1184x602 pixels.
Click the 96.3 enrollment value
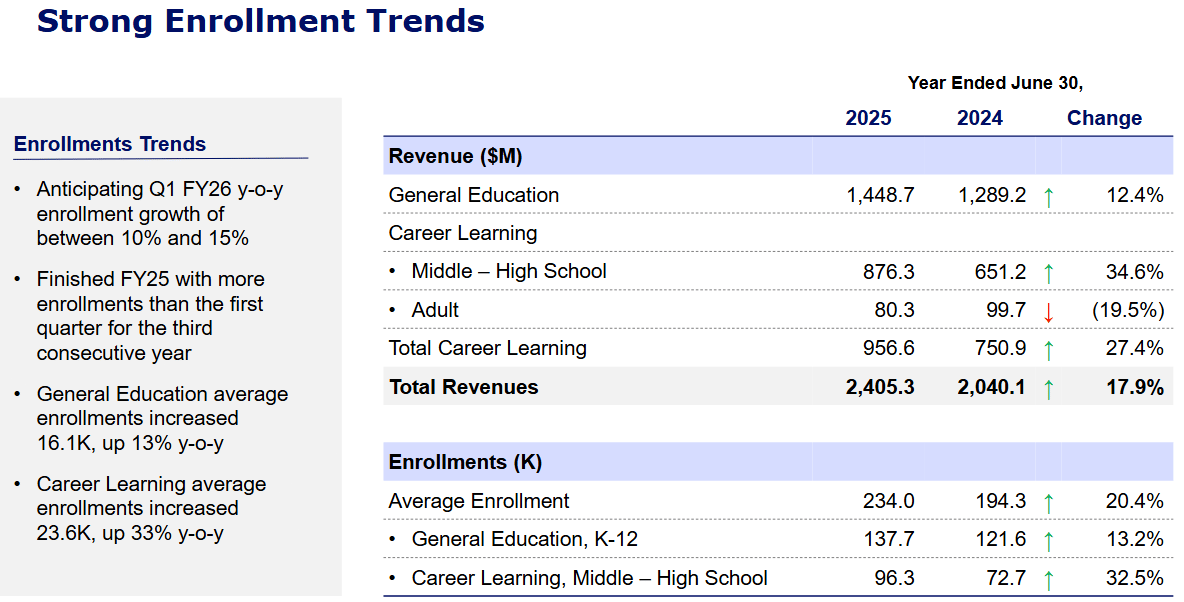[895, 578]
